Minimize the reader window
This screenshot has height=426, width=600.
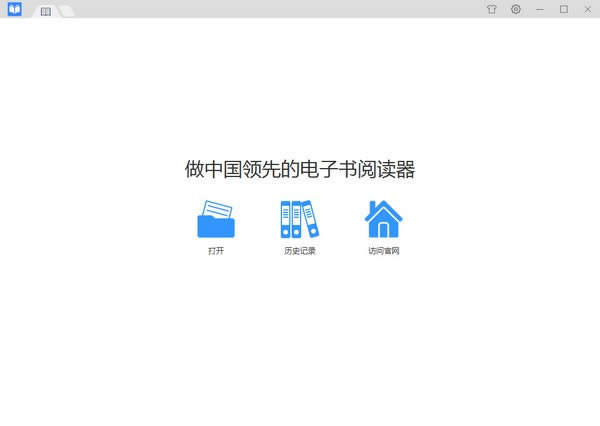540,9
